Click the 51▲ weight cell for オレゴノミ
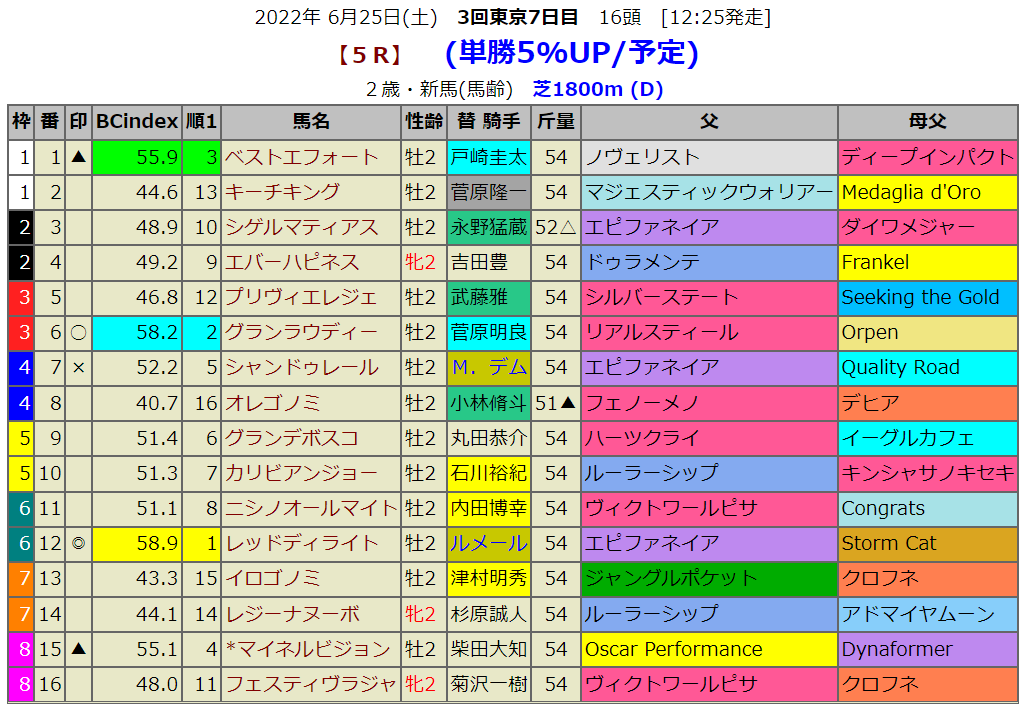The image size is (1024, 711). [555, 403]
